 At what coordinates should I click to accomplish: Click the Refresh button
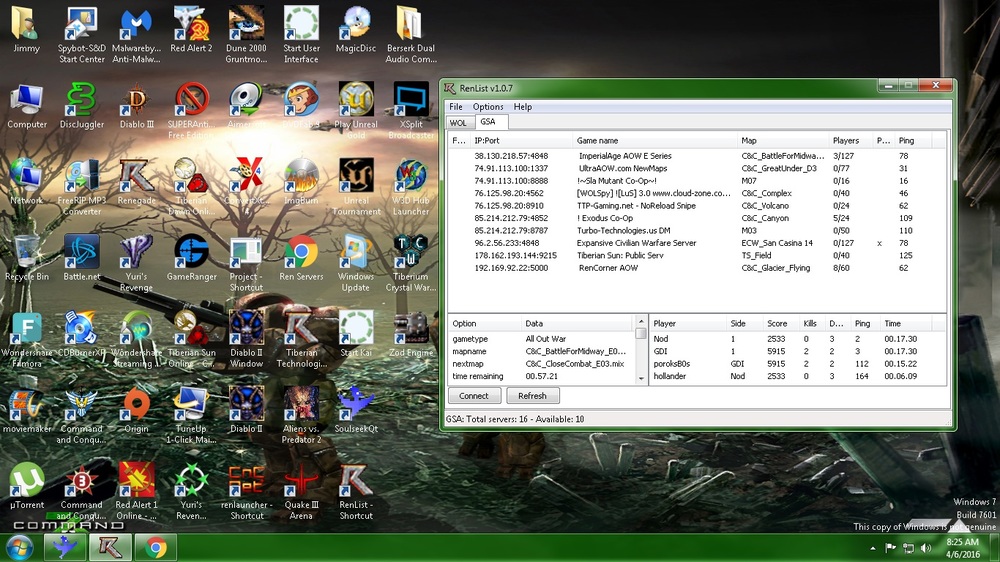point(533,396)
